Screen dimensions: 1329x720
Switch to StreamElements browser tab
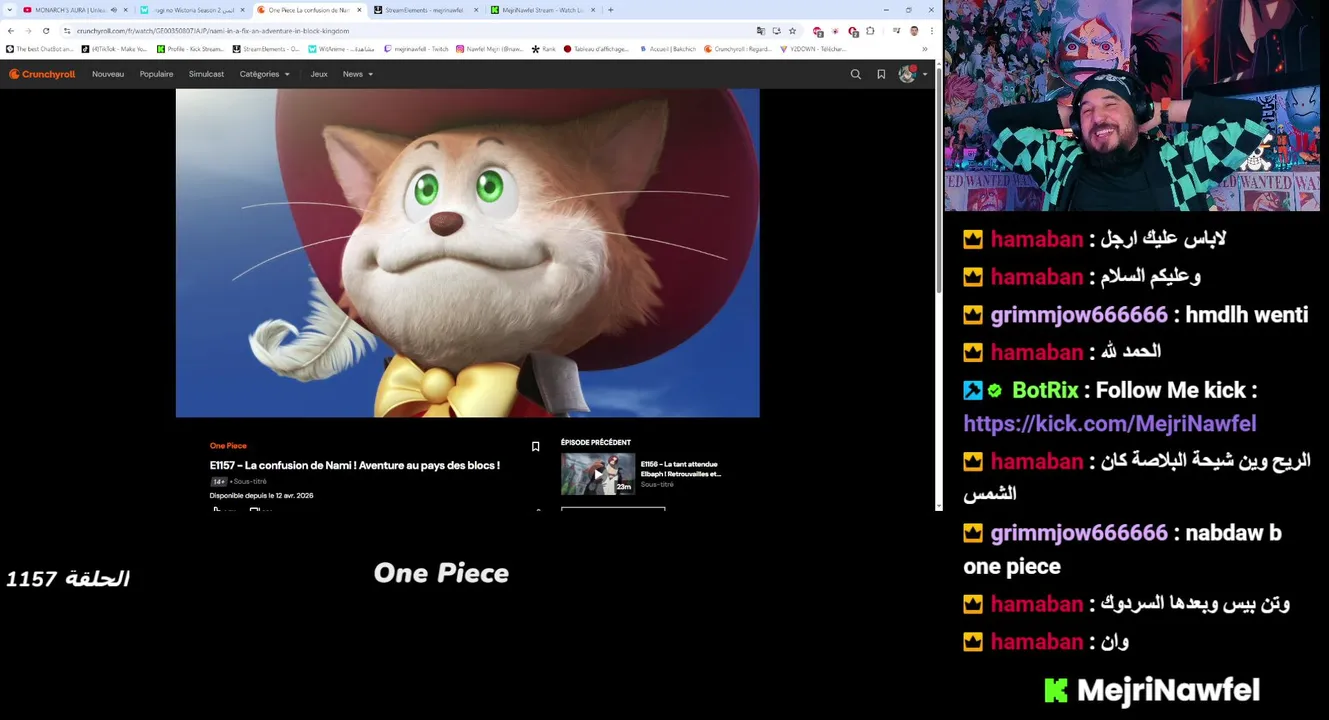point(424,10)
